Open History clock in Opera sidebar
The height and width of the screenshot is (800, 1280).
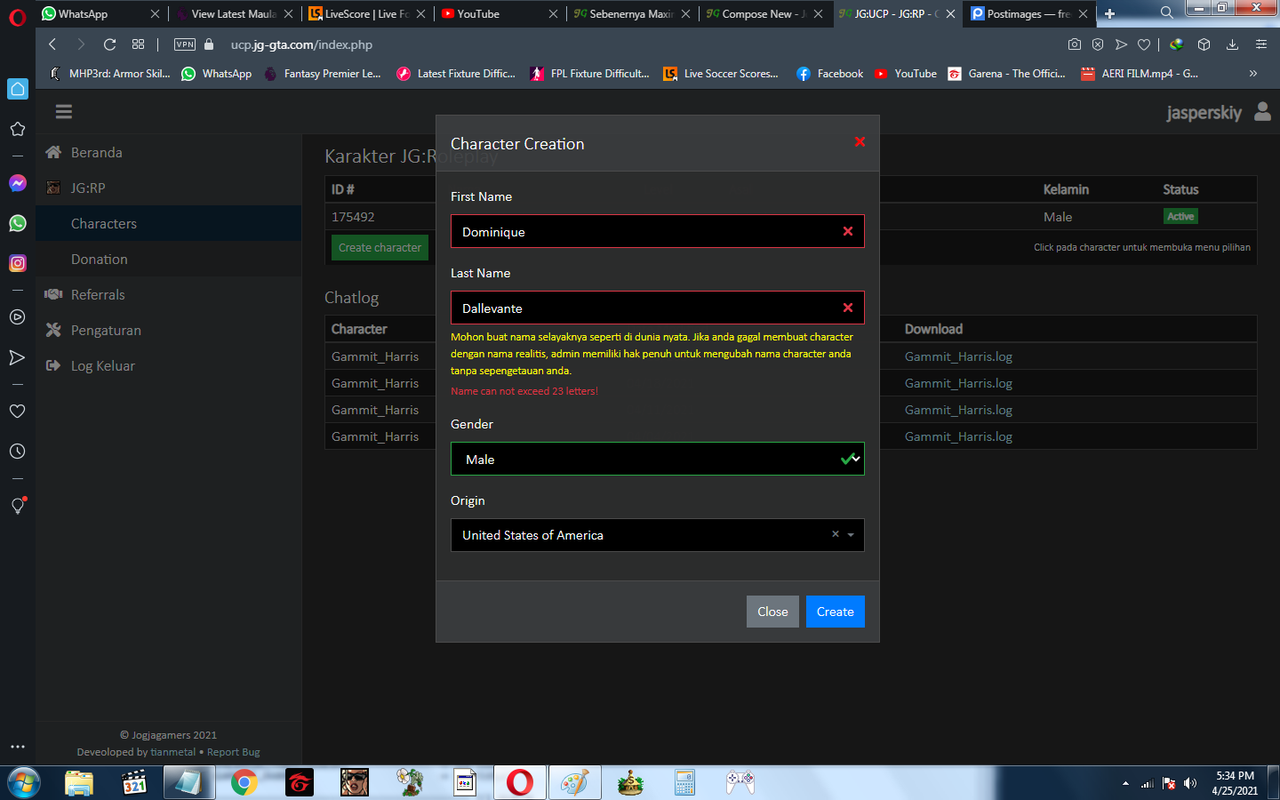pos(17,451)
